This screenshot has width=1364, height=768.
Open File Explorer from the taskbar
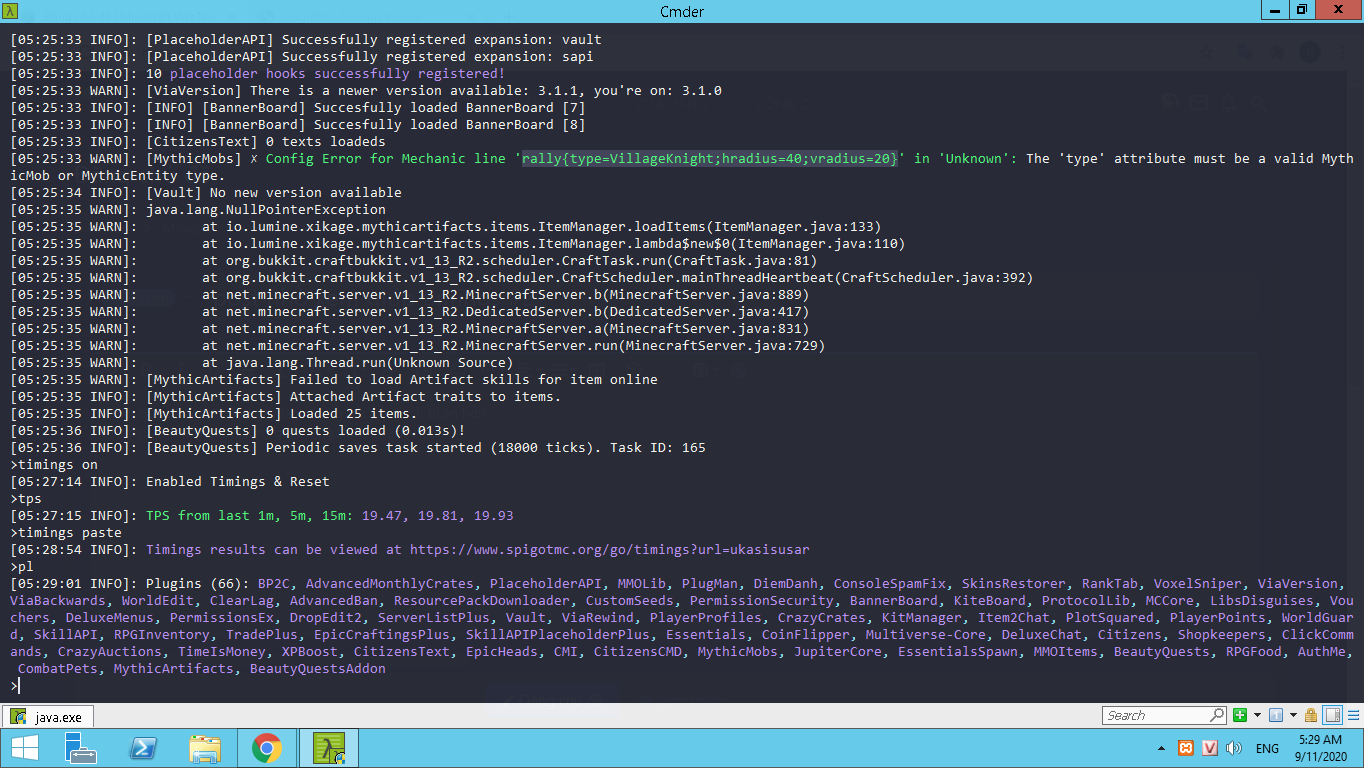click(x=205, y=748)
